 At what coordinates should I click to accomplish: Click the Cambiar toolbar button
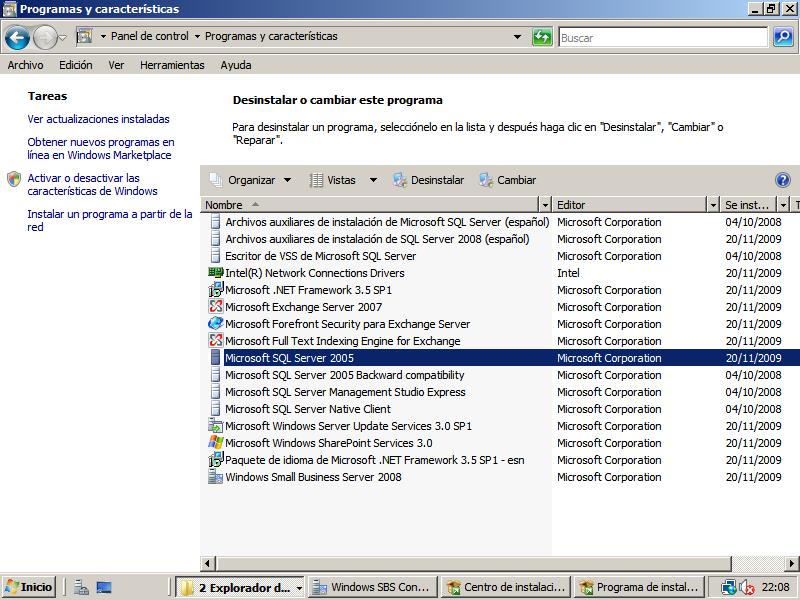pos(508,180)
